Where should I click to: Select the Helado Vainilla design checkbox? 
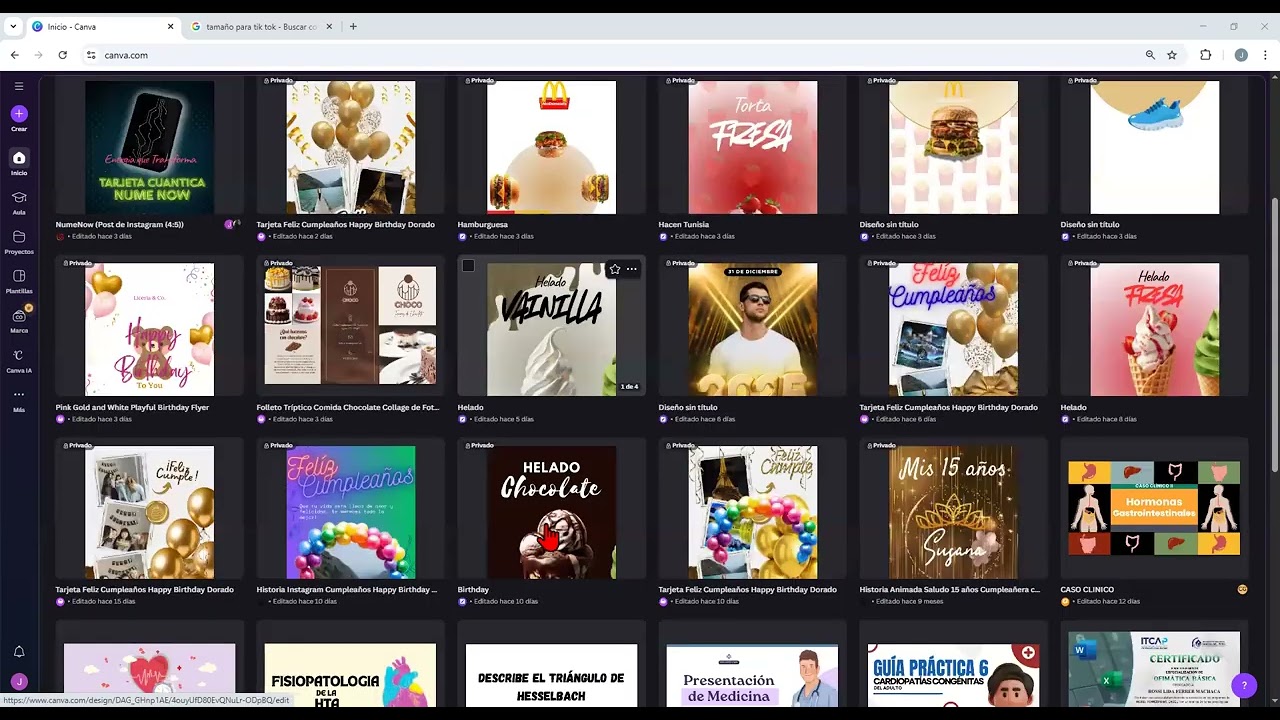(x=468, y=266)
